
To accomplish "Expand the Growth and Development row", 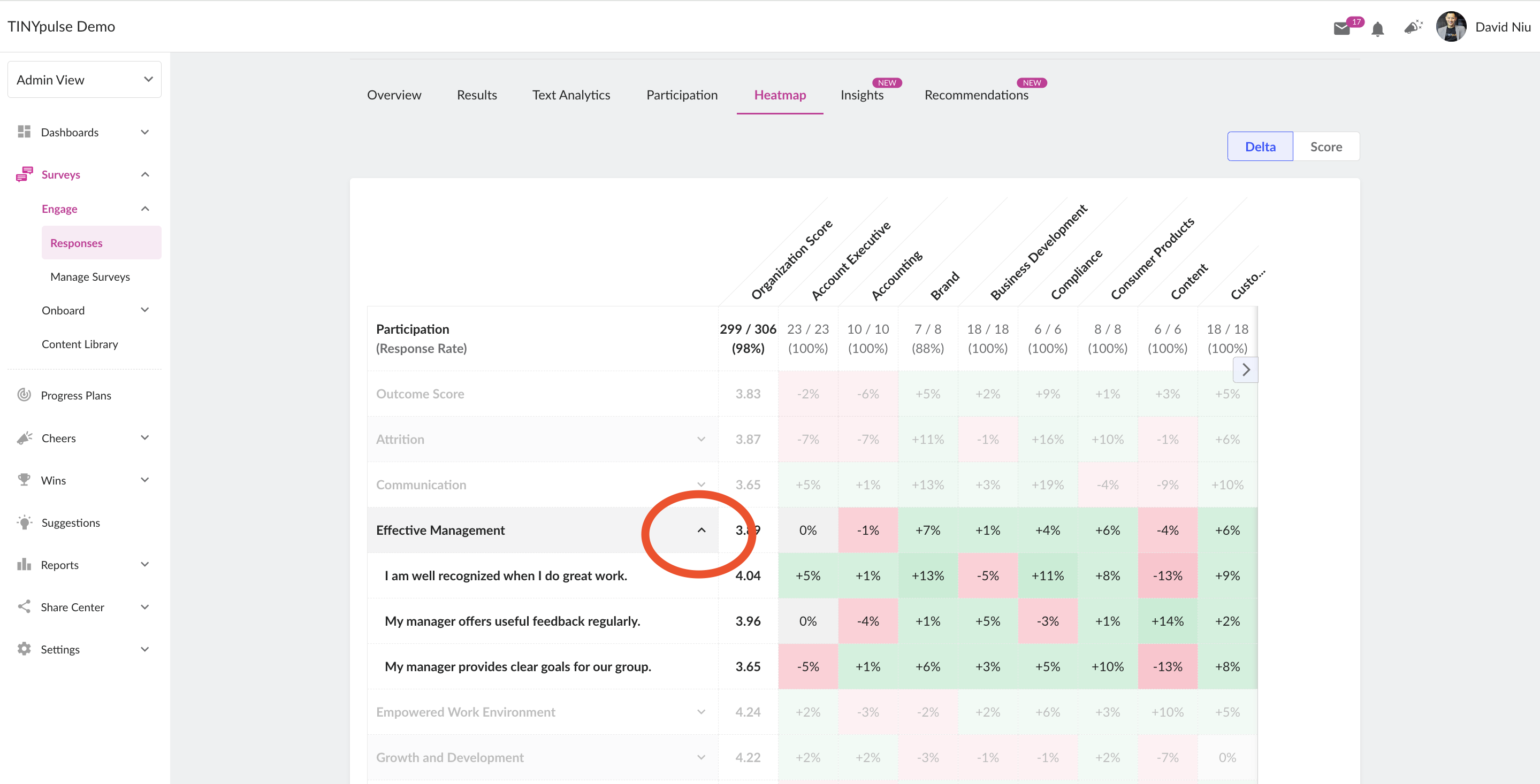I will pos(702,757).
